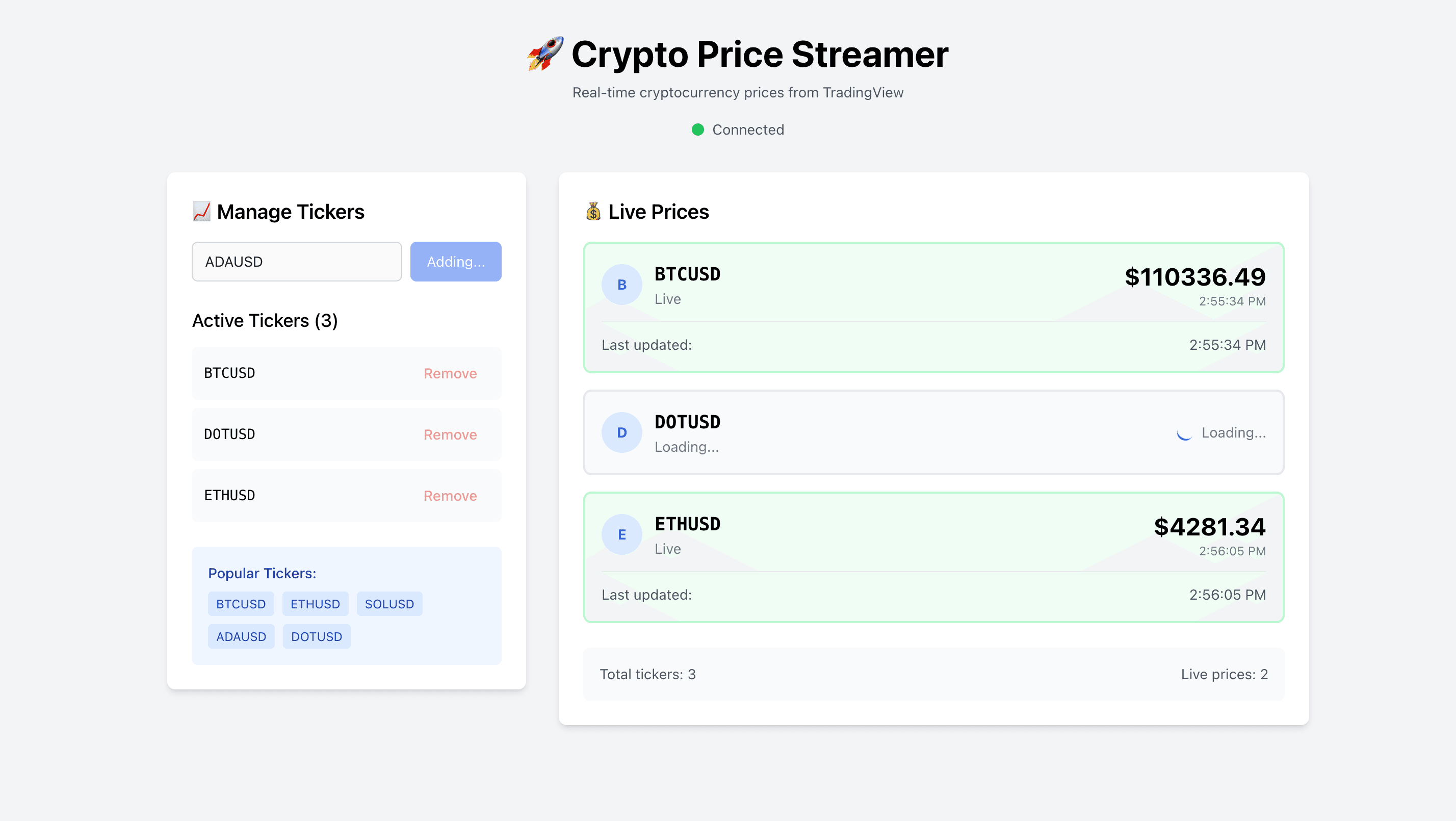Image resolution: width=1456 pixels, height=821 pixels.
Task: Remove ETHUSD from active tickers
Action: (x=449, y=495)
